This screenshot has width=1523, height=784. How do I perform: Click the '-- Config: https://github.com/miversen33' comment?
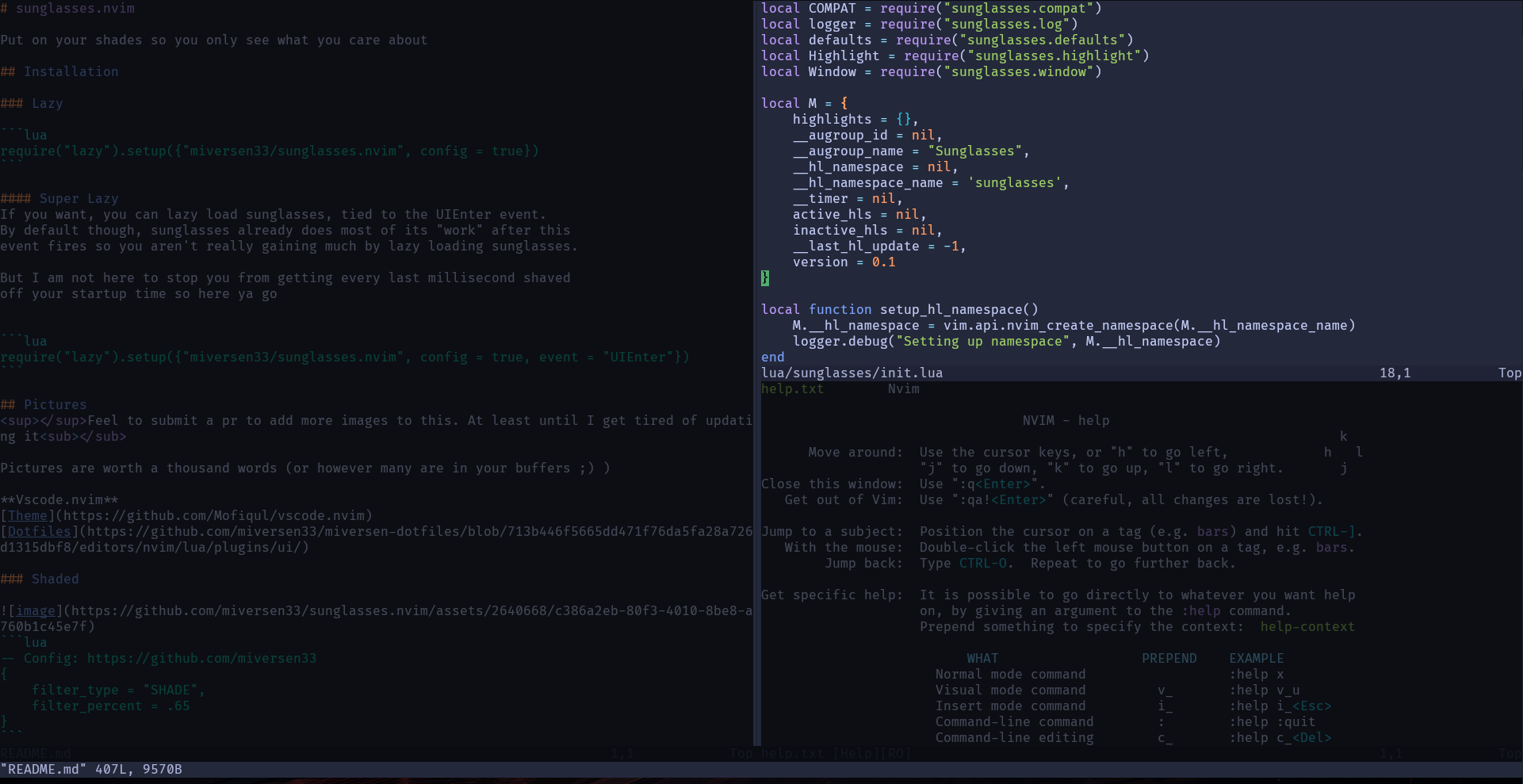pyautogui.click(x=159, y=658)
